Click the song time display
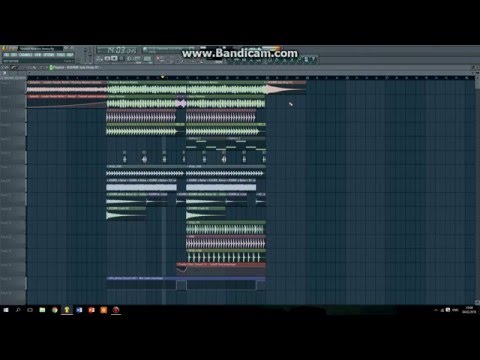The height and width of the screenshot is (360, 480). click(117, 50)
